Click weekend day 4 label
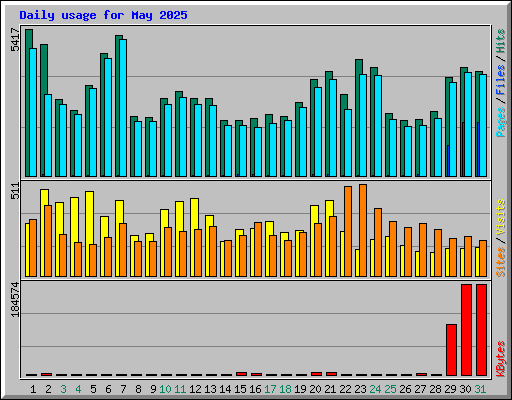This screenshot has height=400, width=512. [78, 389]
